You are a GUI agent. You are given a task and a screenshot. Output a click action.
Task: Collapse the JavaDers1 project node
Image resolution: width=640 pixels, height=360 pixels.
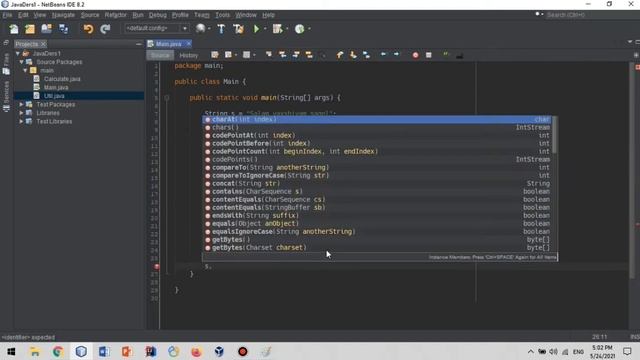coord(18,53)
